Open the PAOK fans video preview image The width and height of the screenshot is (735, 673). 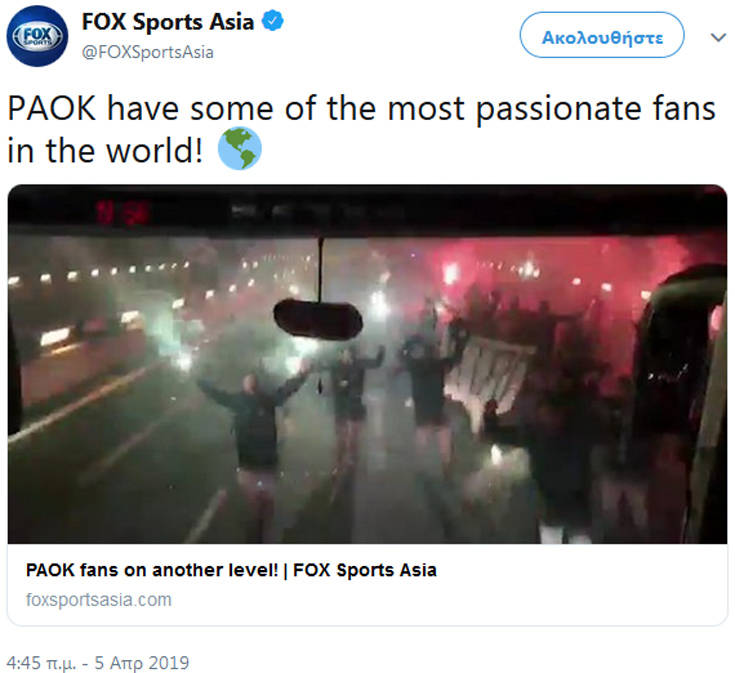tap(368, 364)
